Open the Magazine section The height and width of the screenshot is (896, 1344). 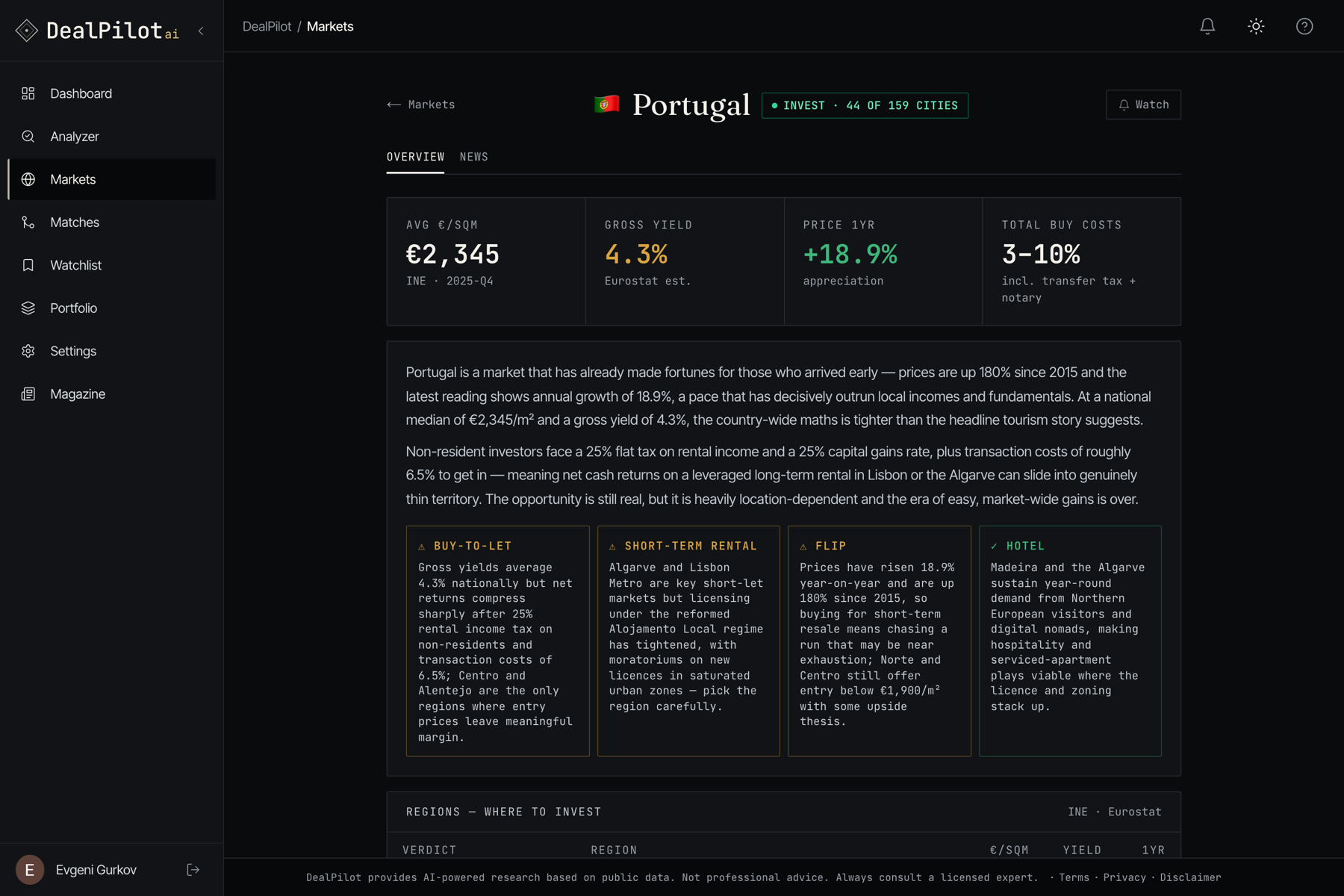point(112,394)
